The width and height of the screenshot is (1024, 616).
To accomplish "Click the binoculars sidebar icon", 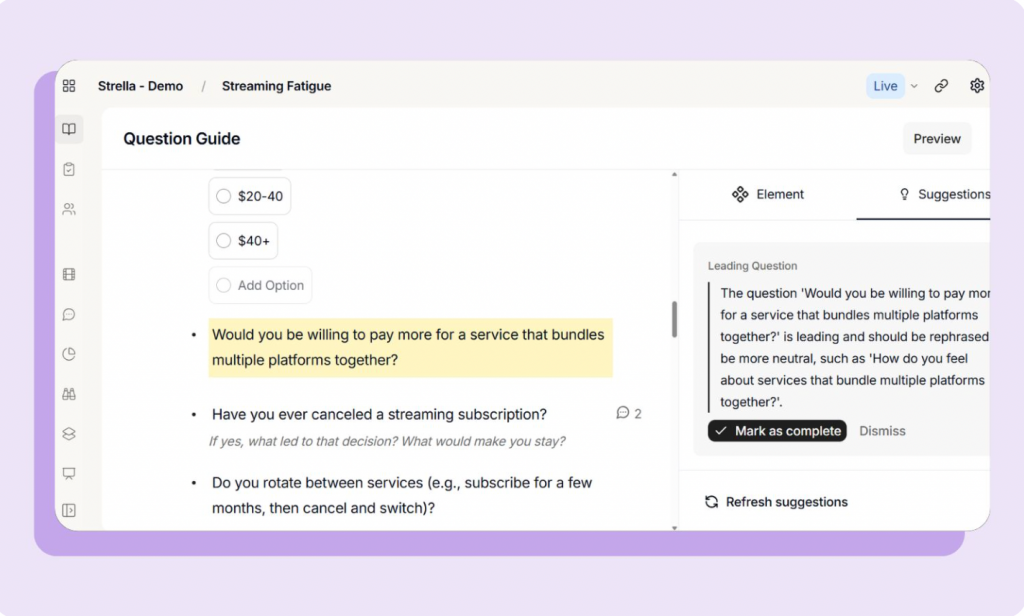I will tap(69, 394).
